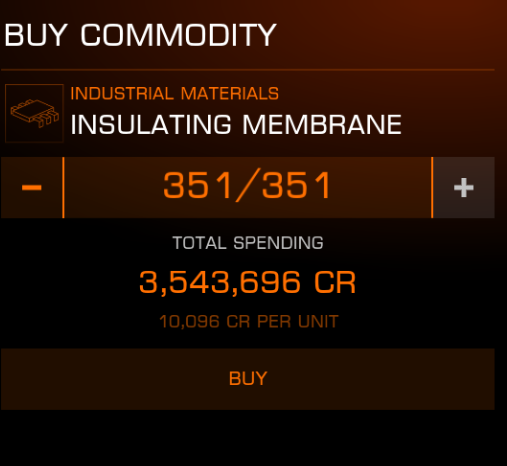
Task: Click the TOTAL SPENDING label
Action: [x=248, y=242]
